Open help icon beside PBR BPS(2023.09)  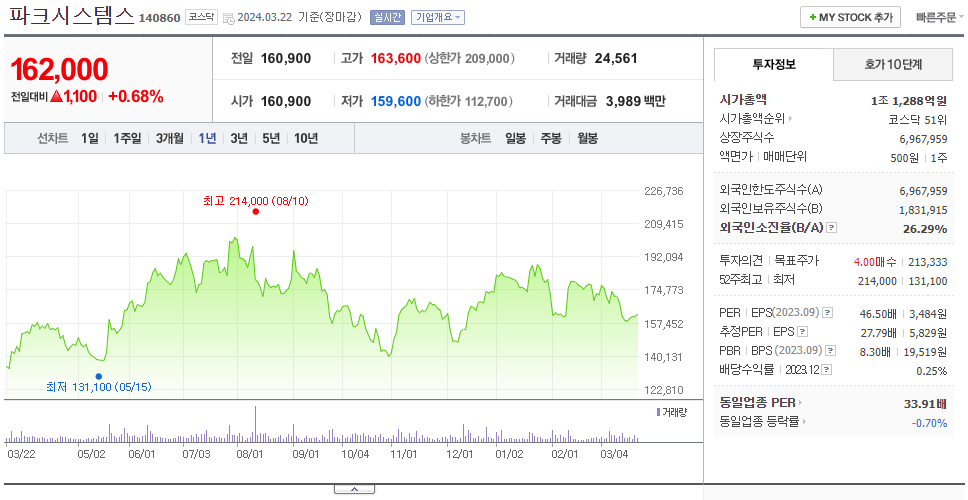tap(830, 351)
